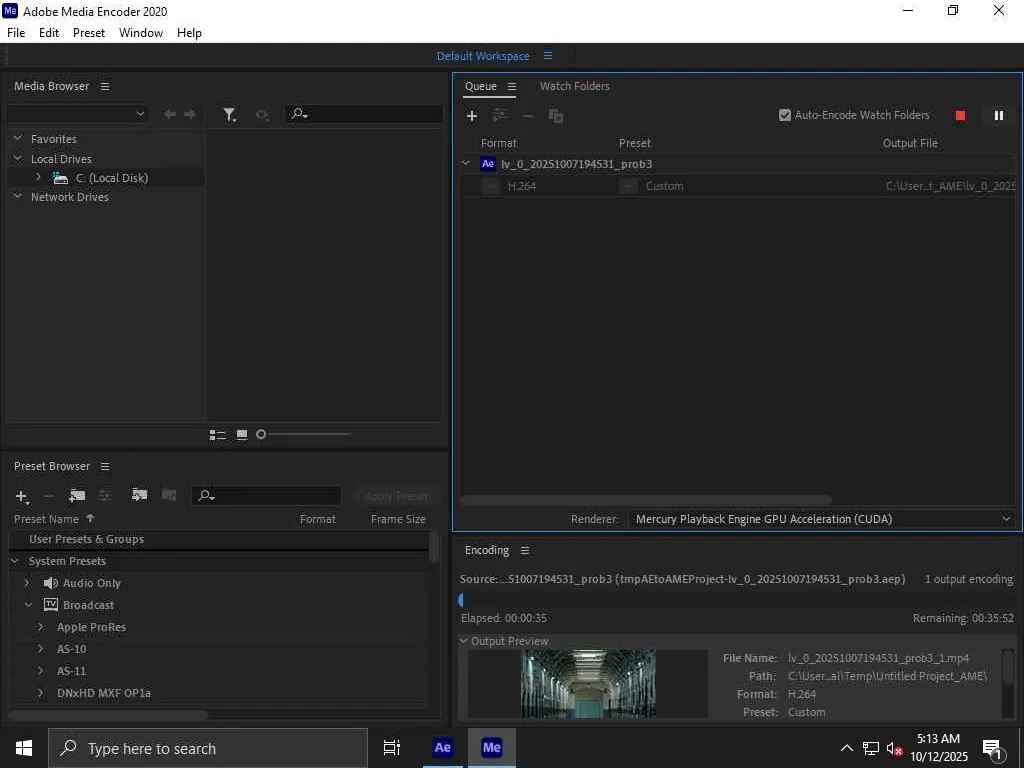Switch to the Queue tab
1024x768 pixels.
click(481, 86)
